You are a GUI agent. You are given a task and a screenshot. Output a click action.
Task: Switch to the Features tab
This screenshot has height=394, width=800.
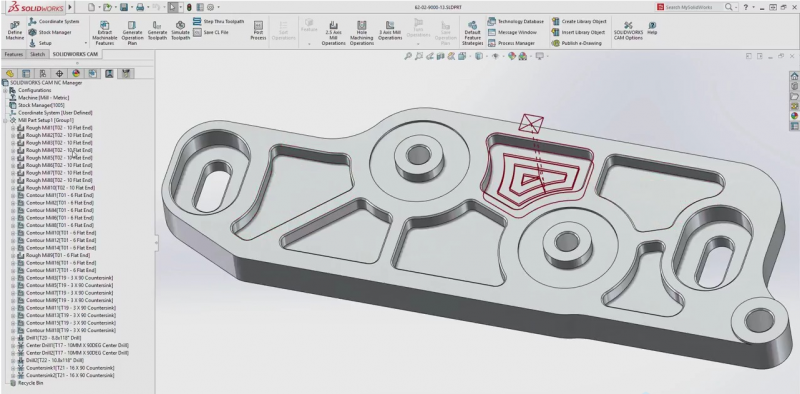(x=14, y=54)
